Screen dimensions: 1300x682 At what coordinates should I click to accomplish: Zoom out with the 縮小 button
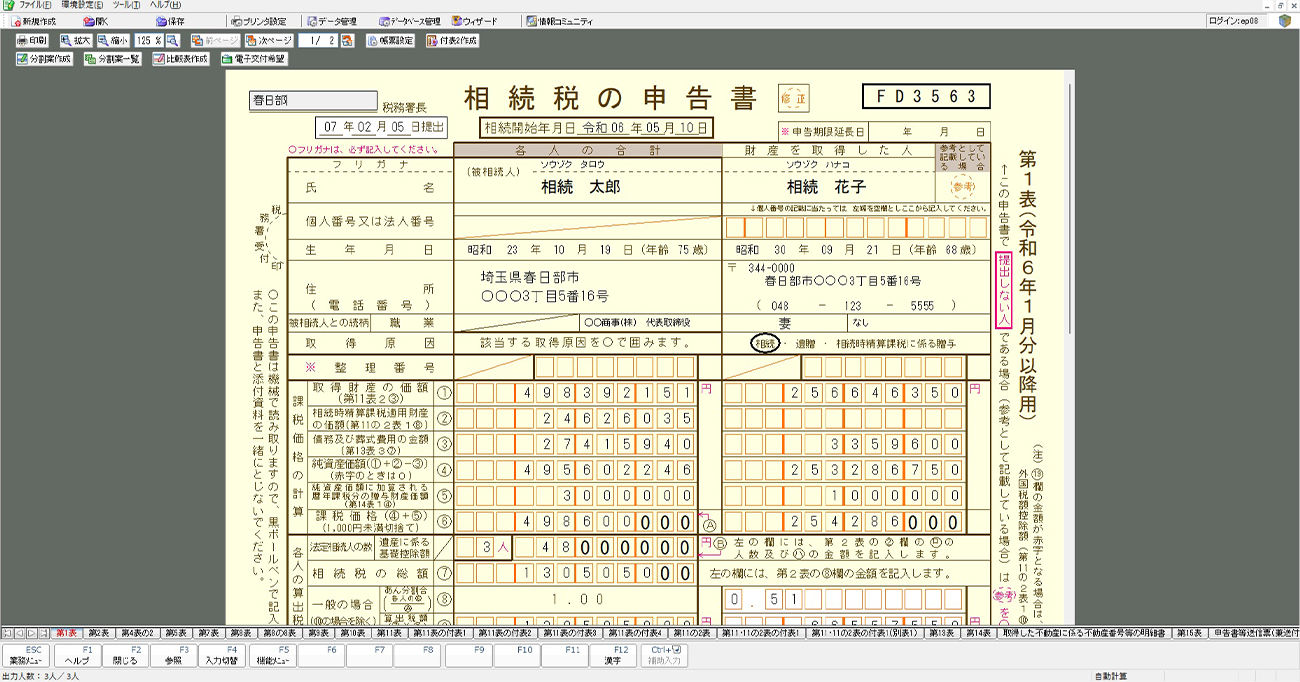click(x=113, y=41)
